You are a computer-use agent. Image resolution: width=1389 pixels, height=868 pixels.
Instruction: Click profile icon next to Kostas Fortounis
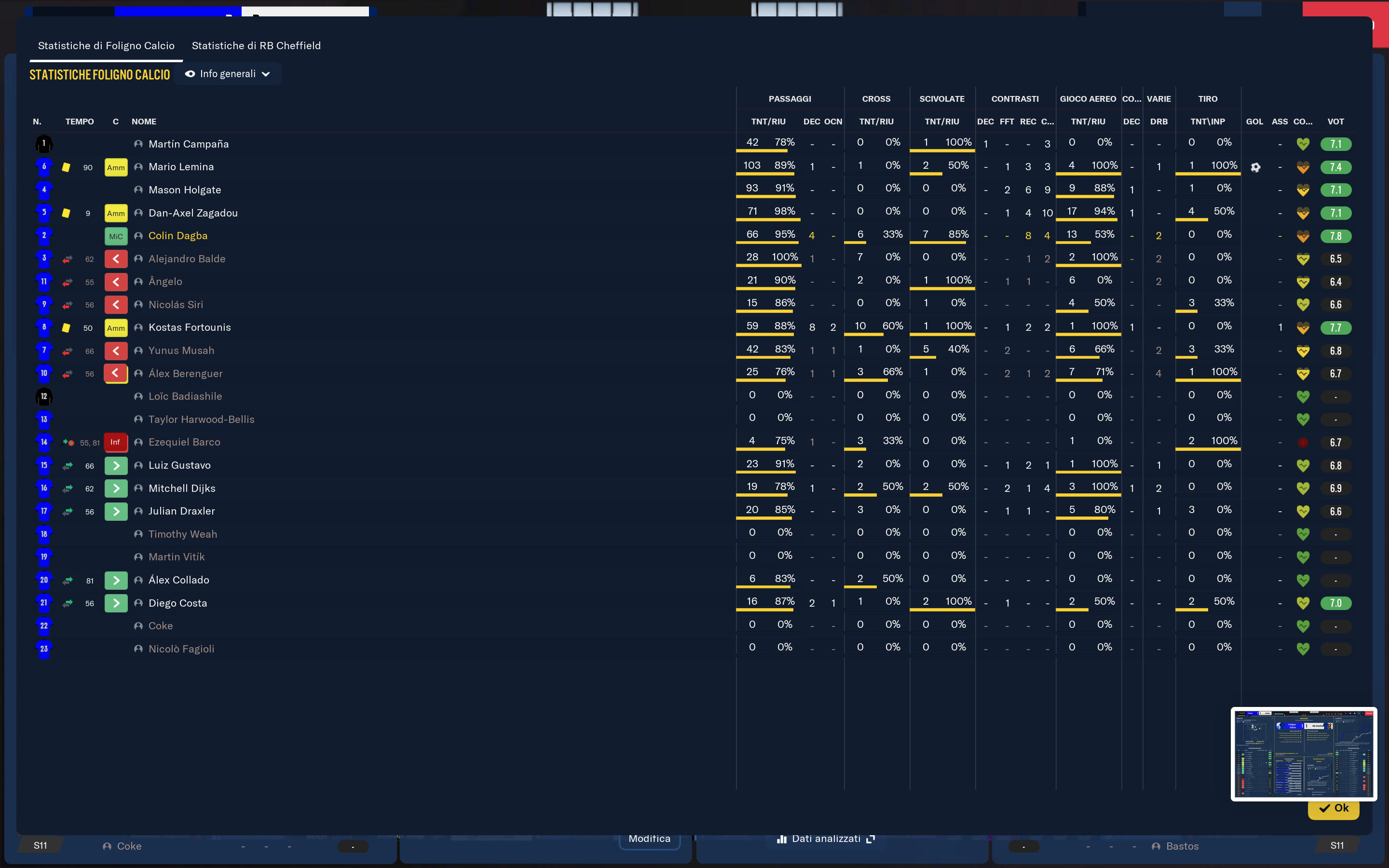[138, 328]
